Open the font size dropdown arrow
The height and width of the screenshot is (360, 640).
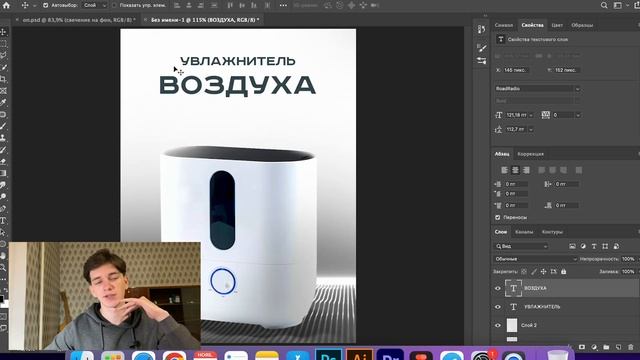click(531, 115)
